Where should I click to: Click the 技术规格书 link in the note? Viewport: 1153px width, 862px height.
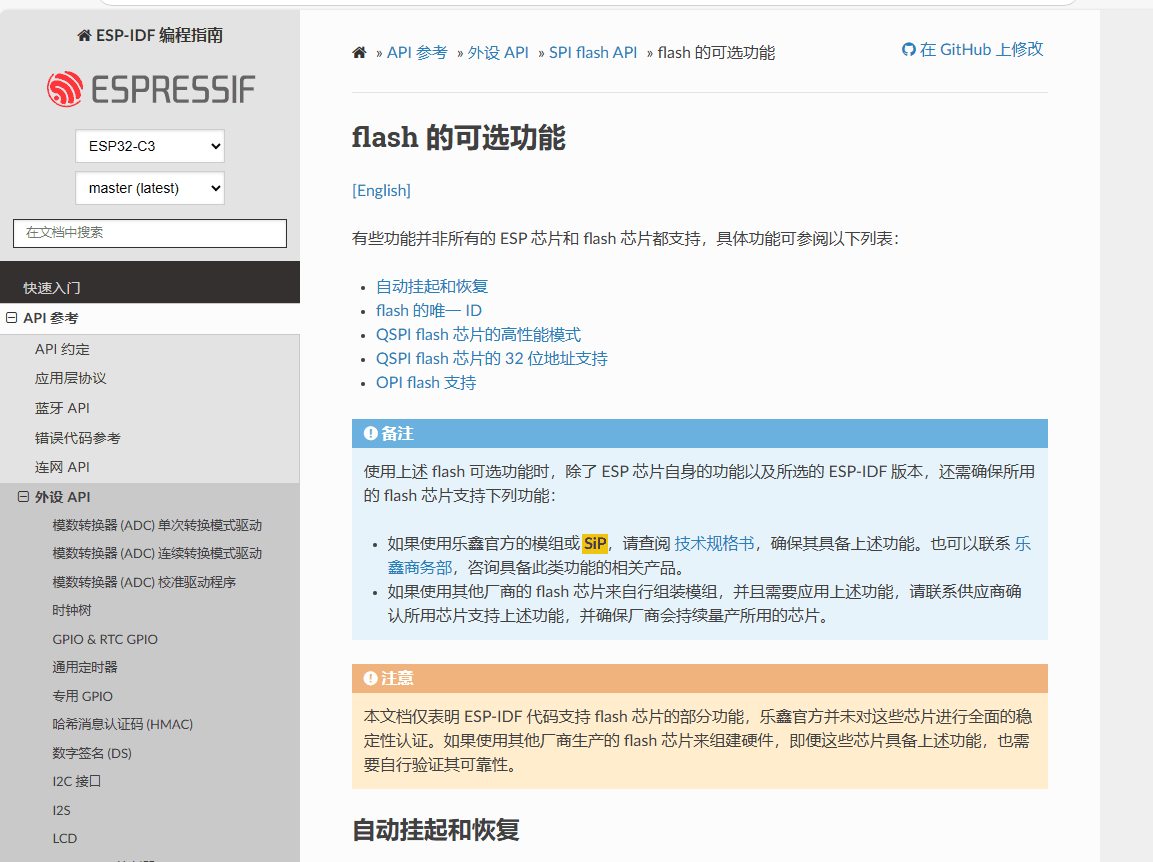[x=714, y=543]
